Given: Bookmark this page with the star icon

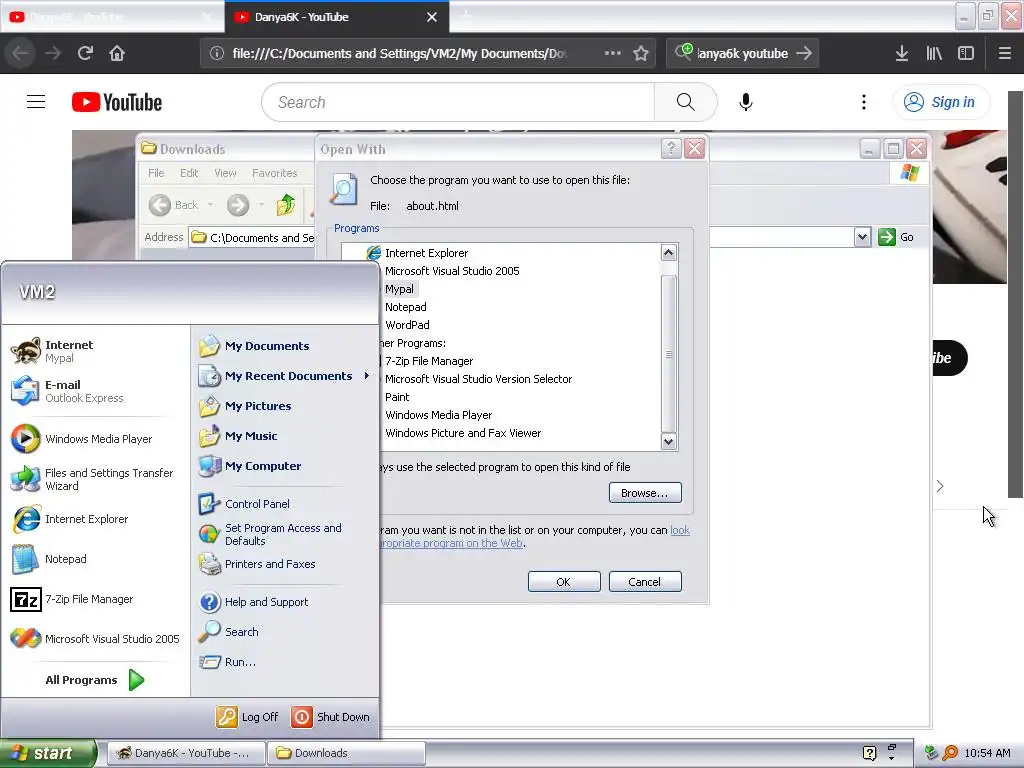Looking at the screenshot, I should click(x=641, y=54).
